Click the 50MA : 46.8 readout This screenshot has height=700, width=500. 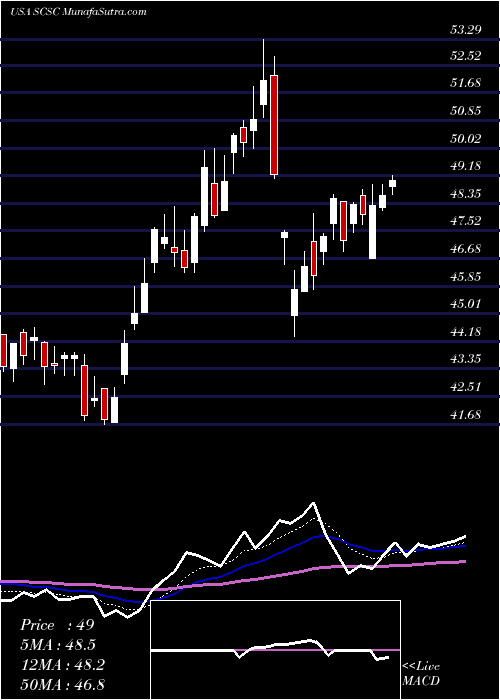pos(62,684)
